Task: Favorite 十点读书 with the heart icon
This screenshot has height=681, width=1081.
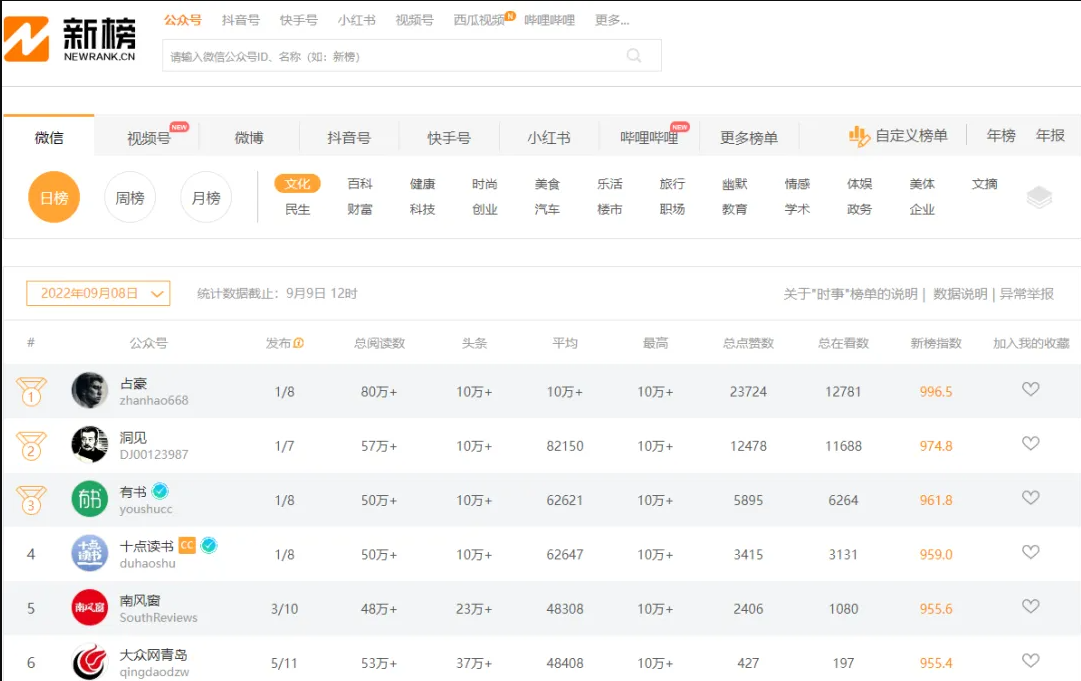Action: tap(1030, 552)
